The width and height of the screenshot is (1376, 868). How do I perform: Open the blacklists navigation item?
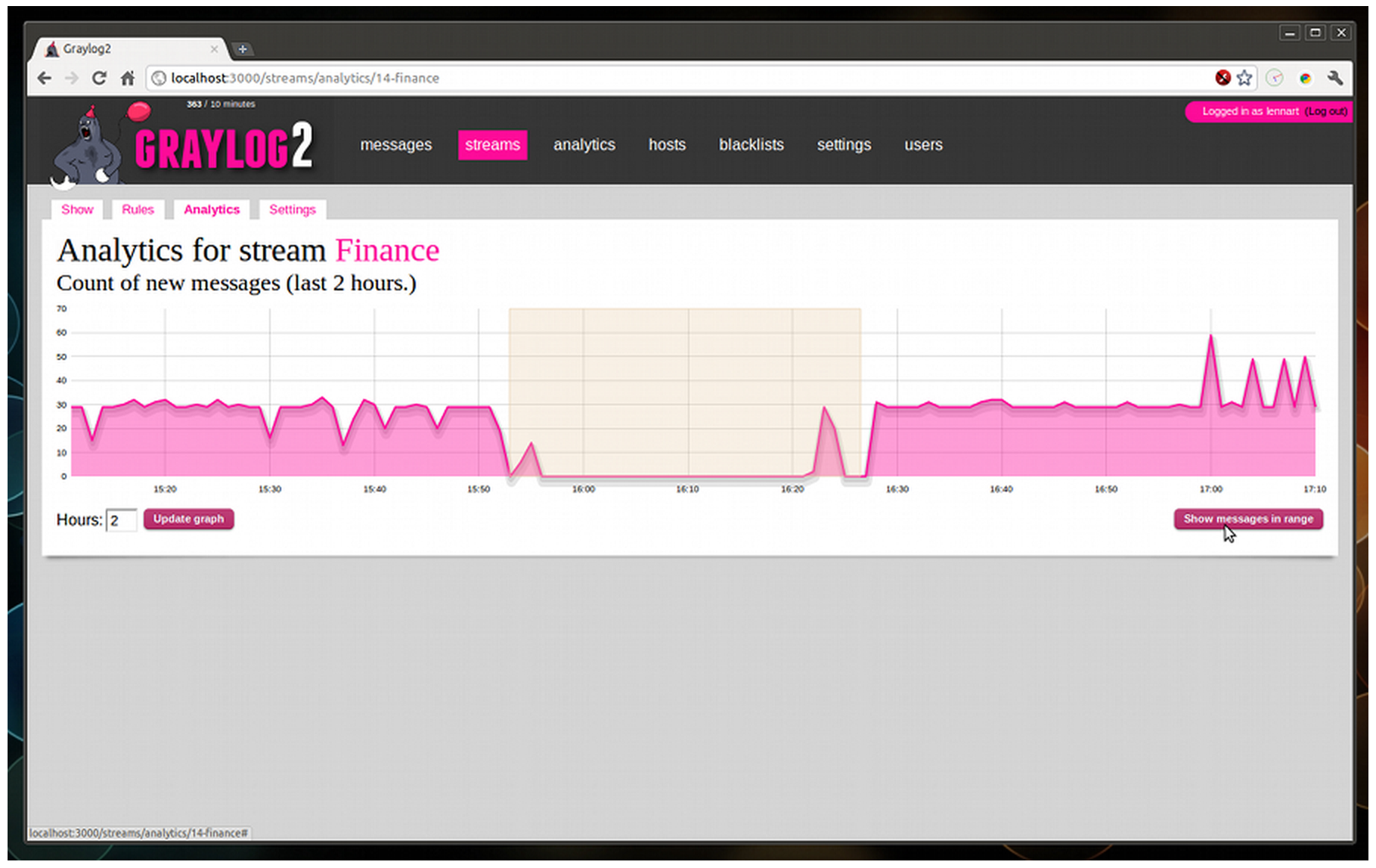(x=752, y=144)
